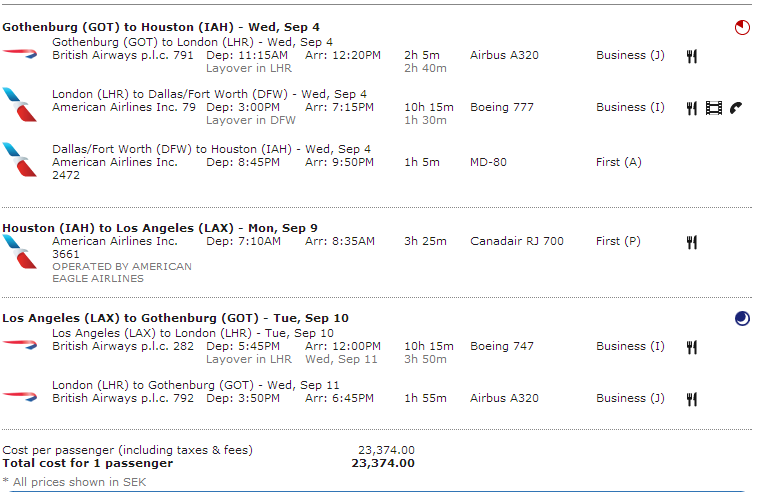Click the meal icon on the Canadair RJ 700 row

691,242
